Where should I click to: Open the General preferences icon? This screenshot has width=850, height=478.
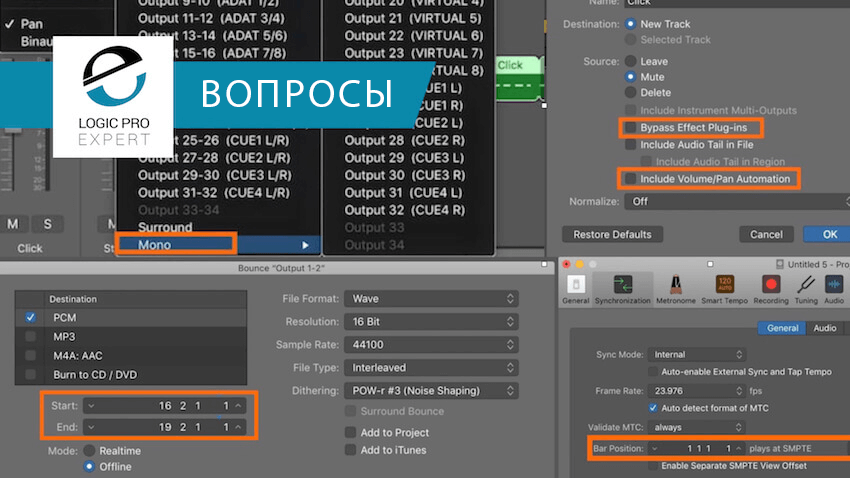pos(576,289)
